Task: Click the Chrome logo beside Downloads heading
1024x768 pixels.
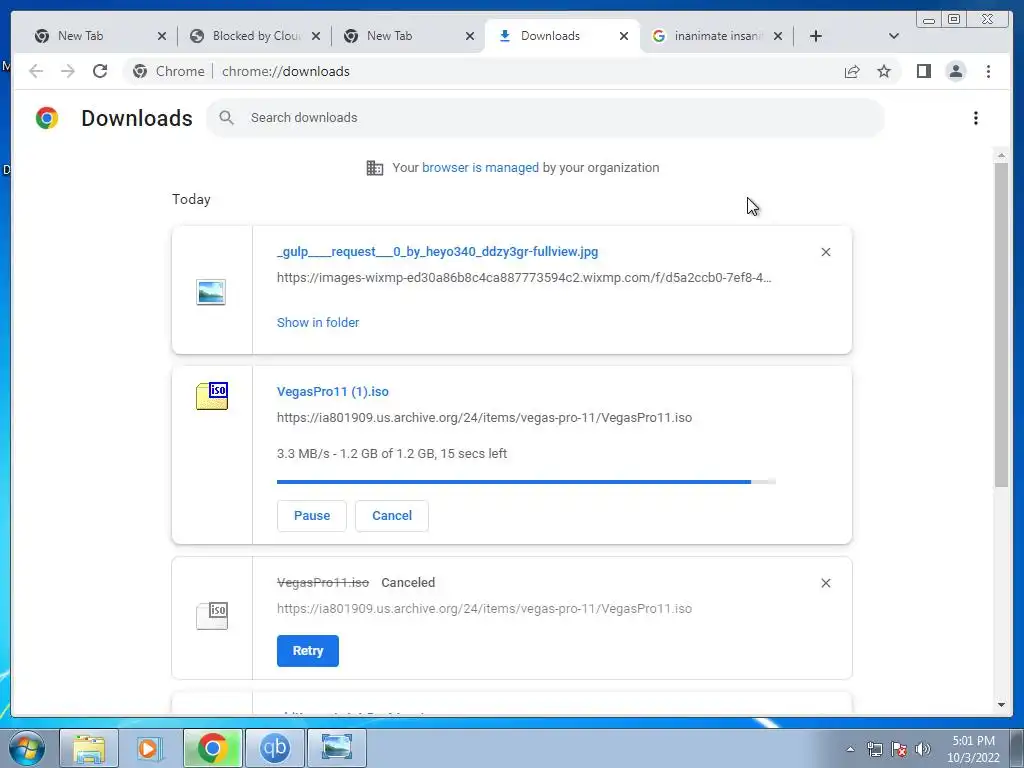Action: point(47,118)
